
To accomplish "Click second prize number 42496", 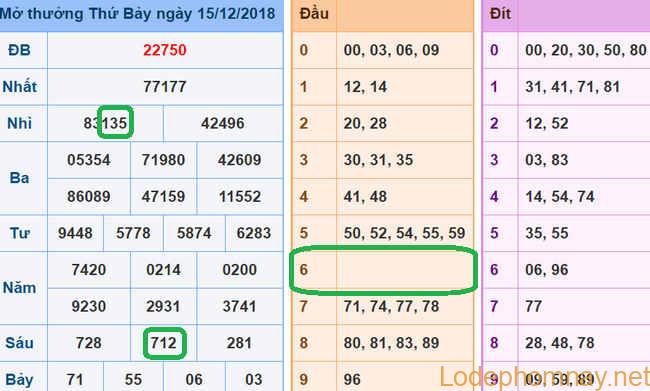I will 223,123.
